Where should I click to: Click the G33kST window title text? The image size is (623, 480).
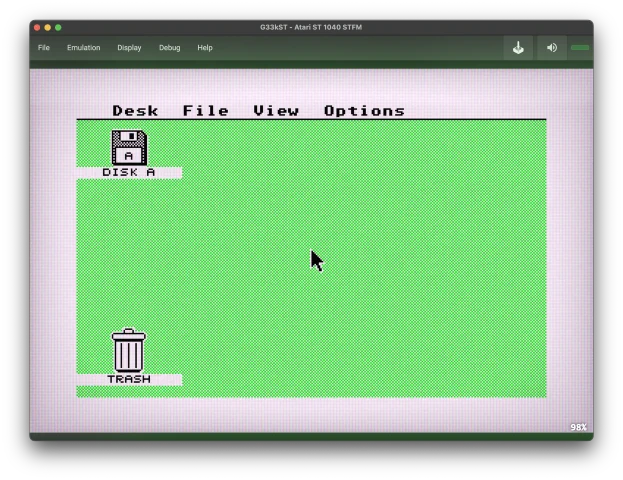(x=311, y=27)
